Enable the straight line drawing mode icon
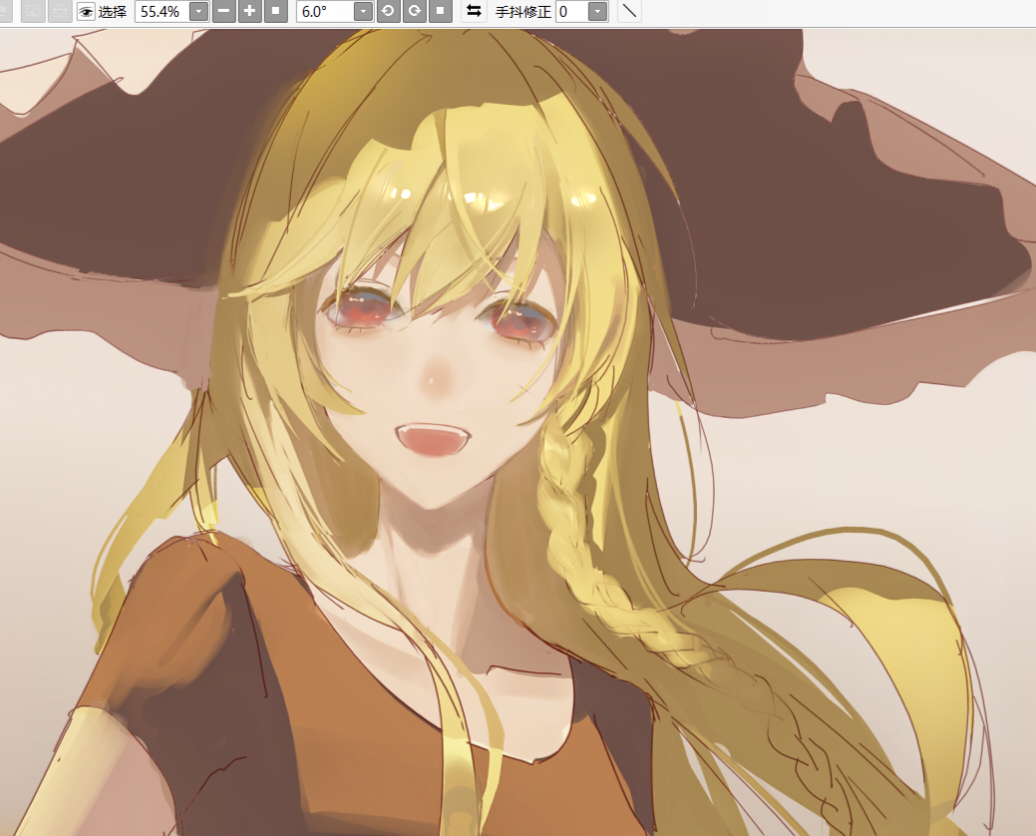 [629, 12]
